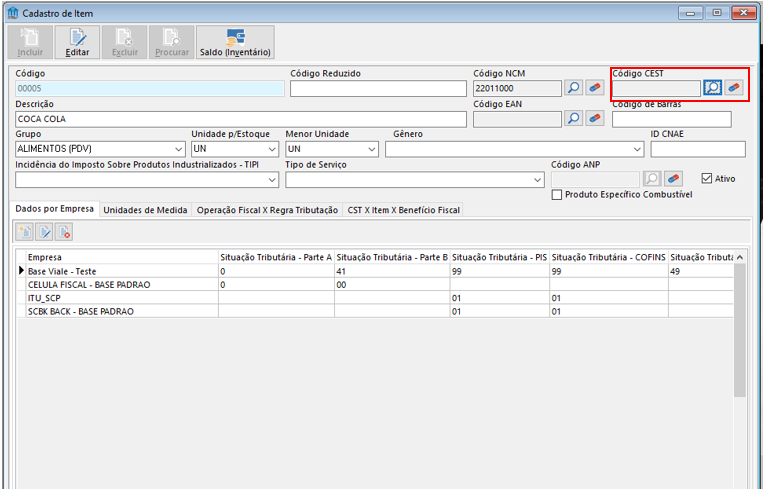The width and height of the screenshot is (765, 496).
Task: Click the ID CNAE input field
Action: [x=698, y=149]
